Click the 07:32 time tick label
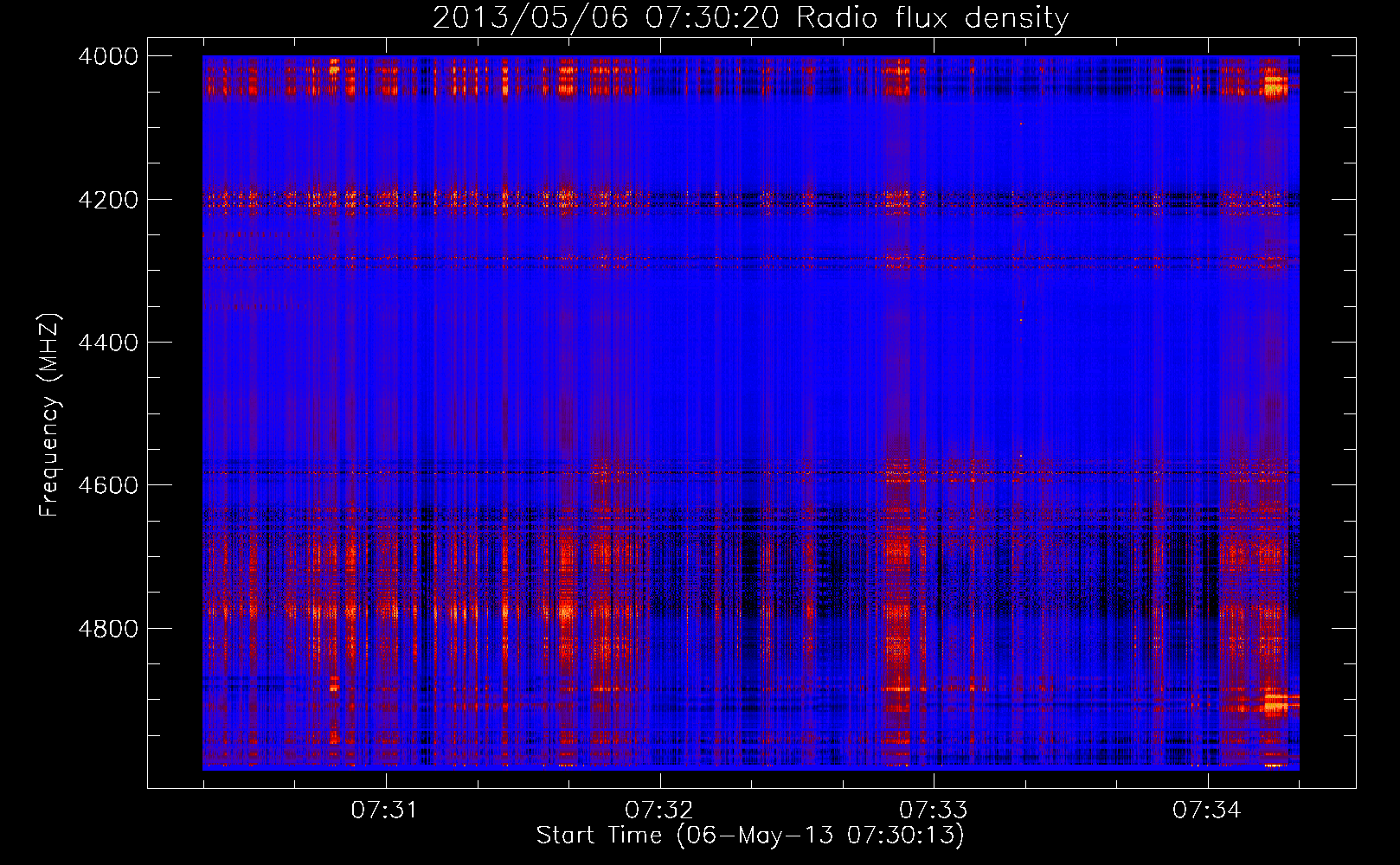Screen dimensions: 1400x865 click(658, 811)
